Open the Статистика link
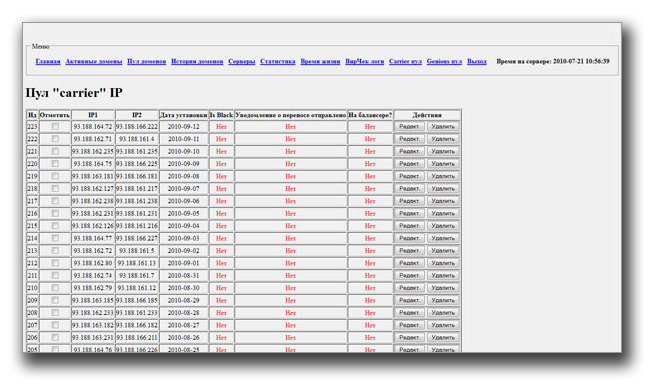 [x=278, y=61]
